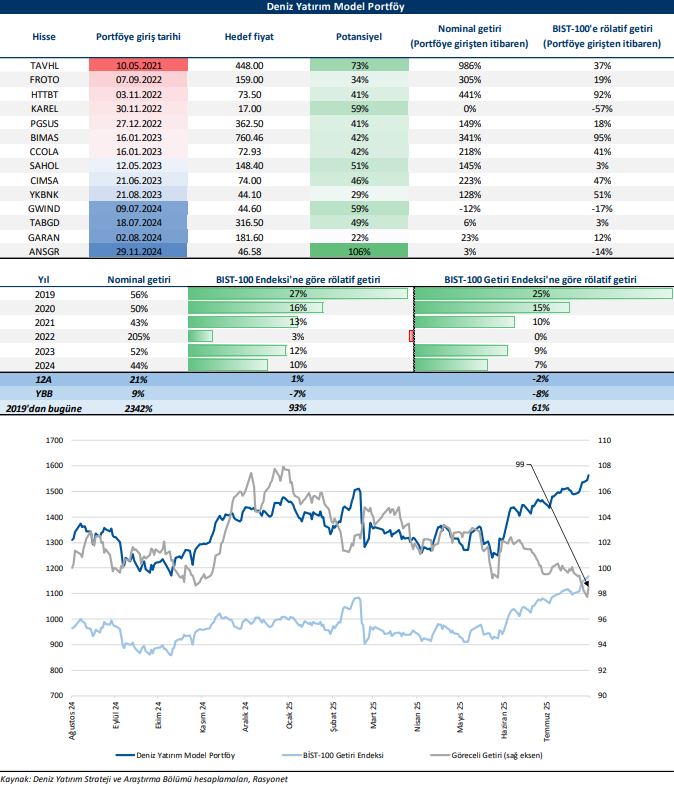Click the 99 data label on chart
674x789 pixels.
pyautogui.click(x=520, y=464)
